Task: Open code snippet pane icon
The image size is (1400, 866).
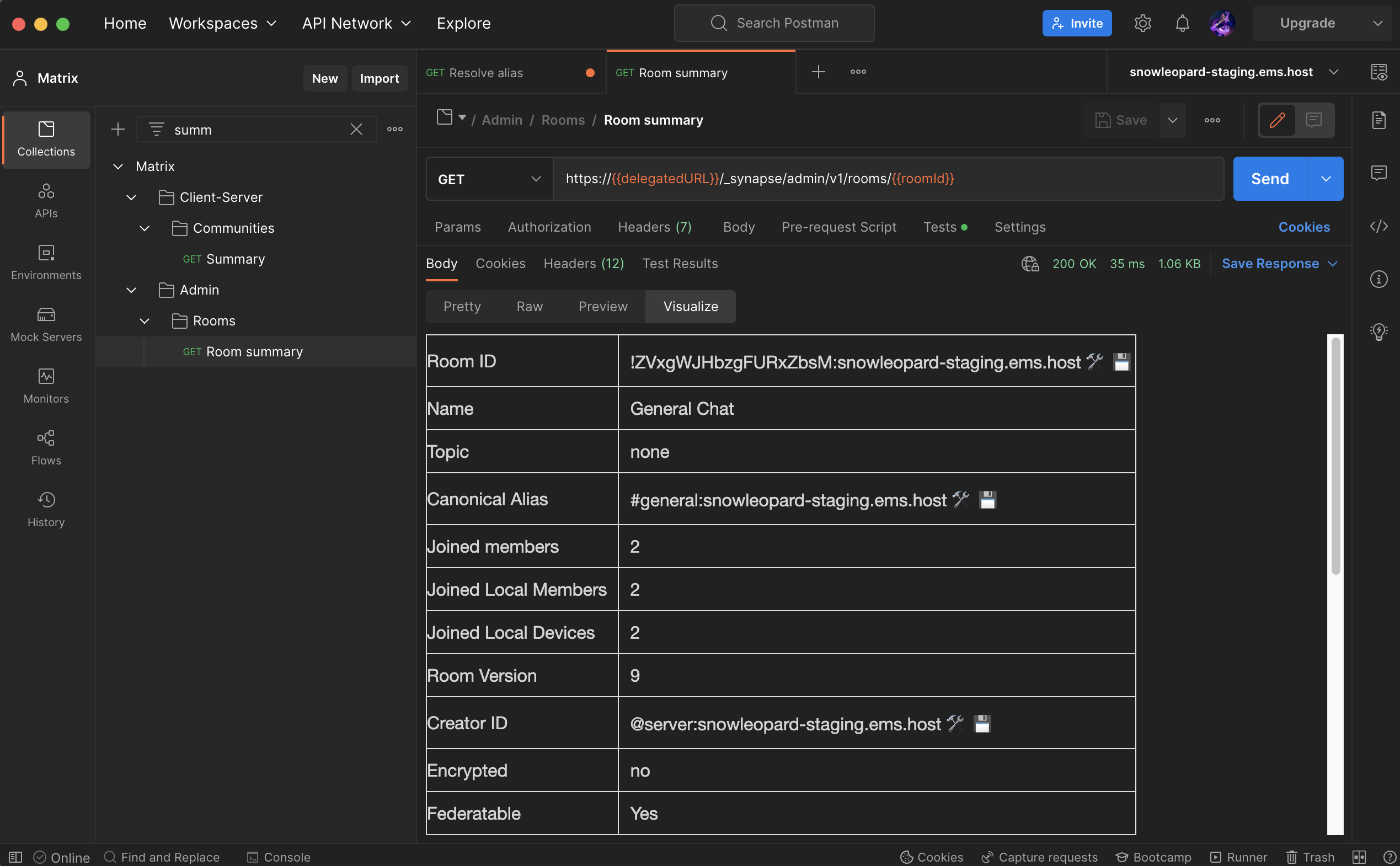Action: tap(1379, 226)
